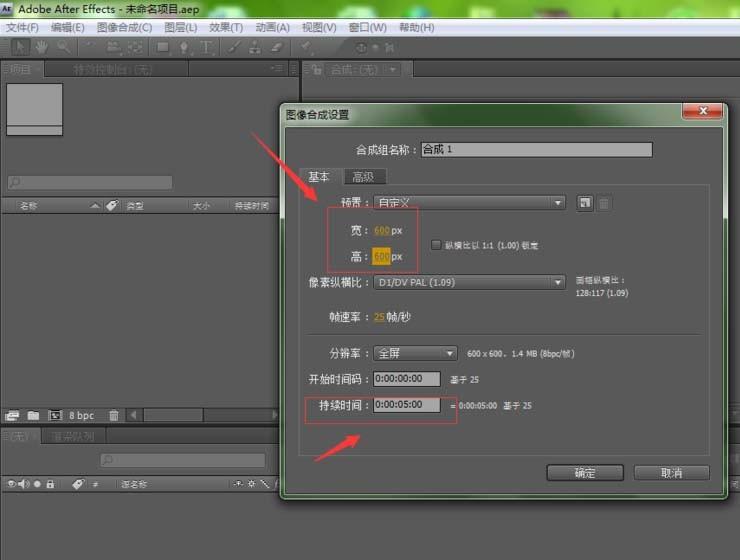740x560 pixels.
Task: Click the 确定 button
Action: point(585,472)
